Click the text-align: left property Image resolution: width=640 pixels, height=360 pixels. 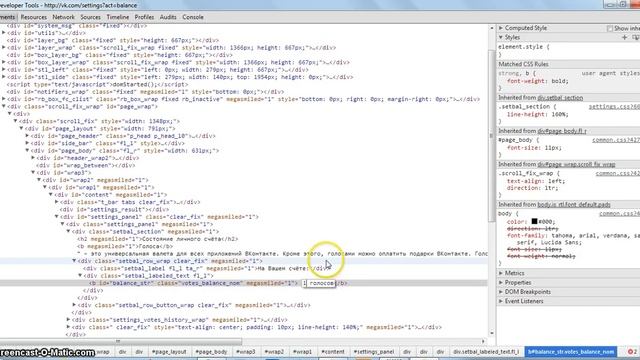[536, 181]
